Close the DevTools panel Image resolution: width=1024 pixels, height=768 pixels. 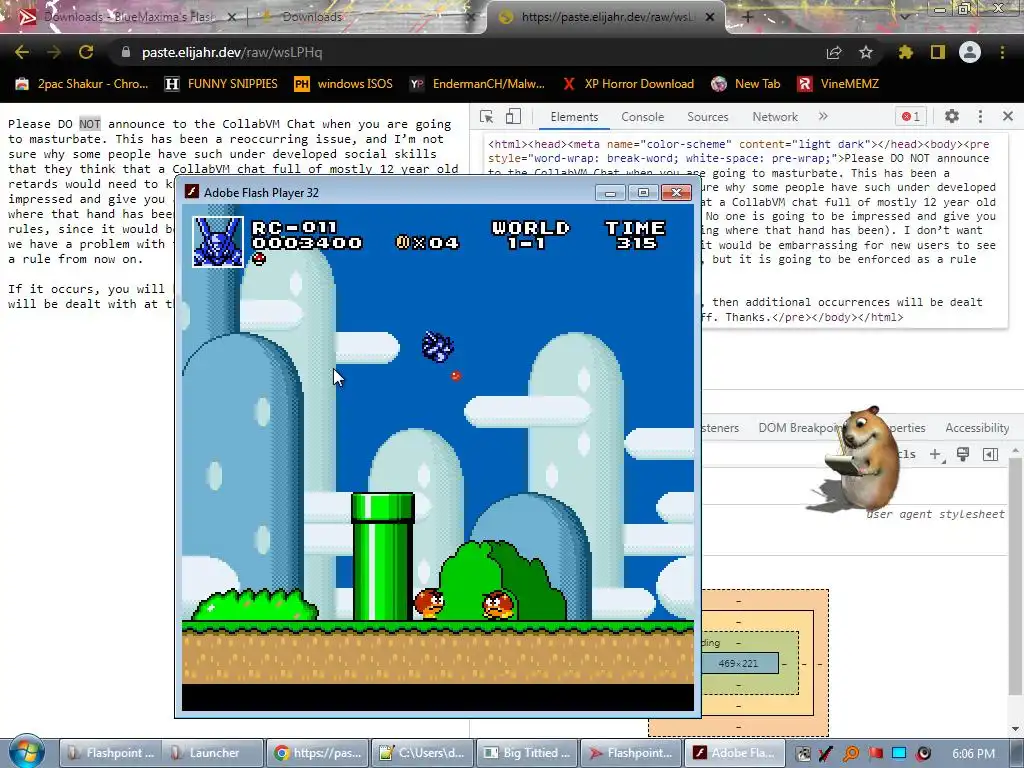point(1008,116)
